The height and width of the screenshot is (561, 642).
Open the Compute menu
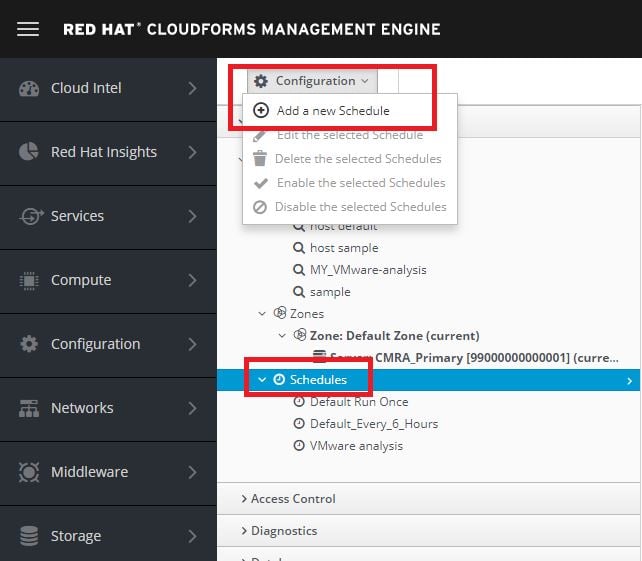pos(108,281)
